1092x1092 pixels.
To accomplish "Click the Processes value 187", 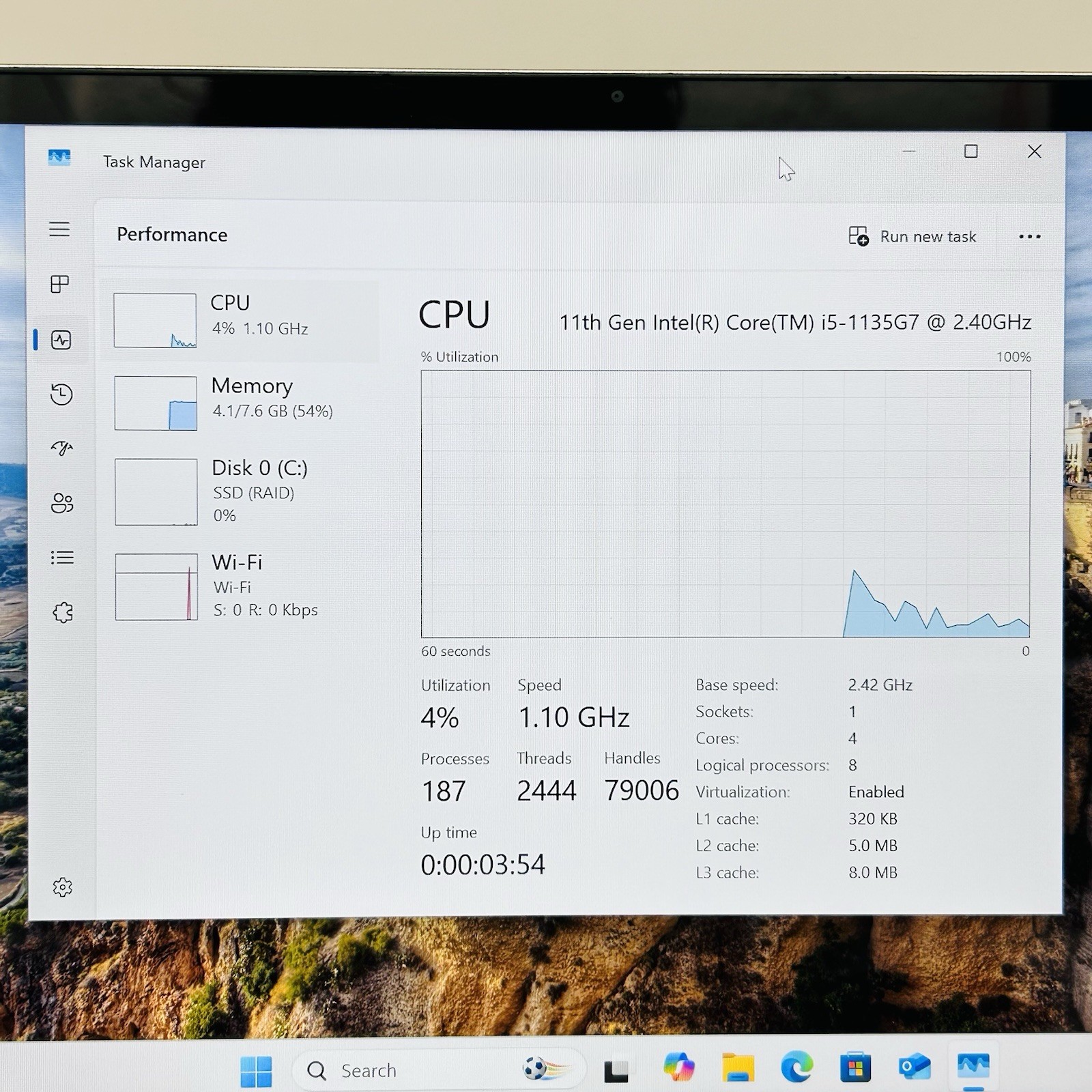I will pyautogui.click(x=444, y=791).
